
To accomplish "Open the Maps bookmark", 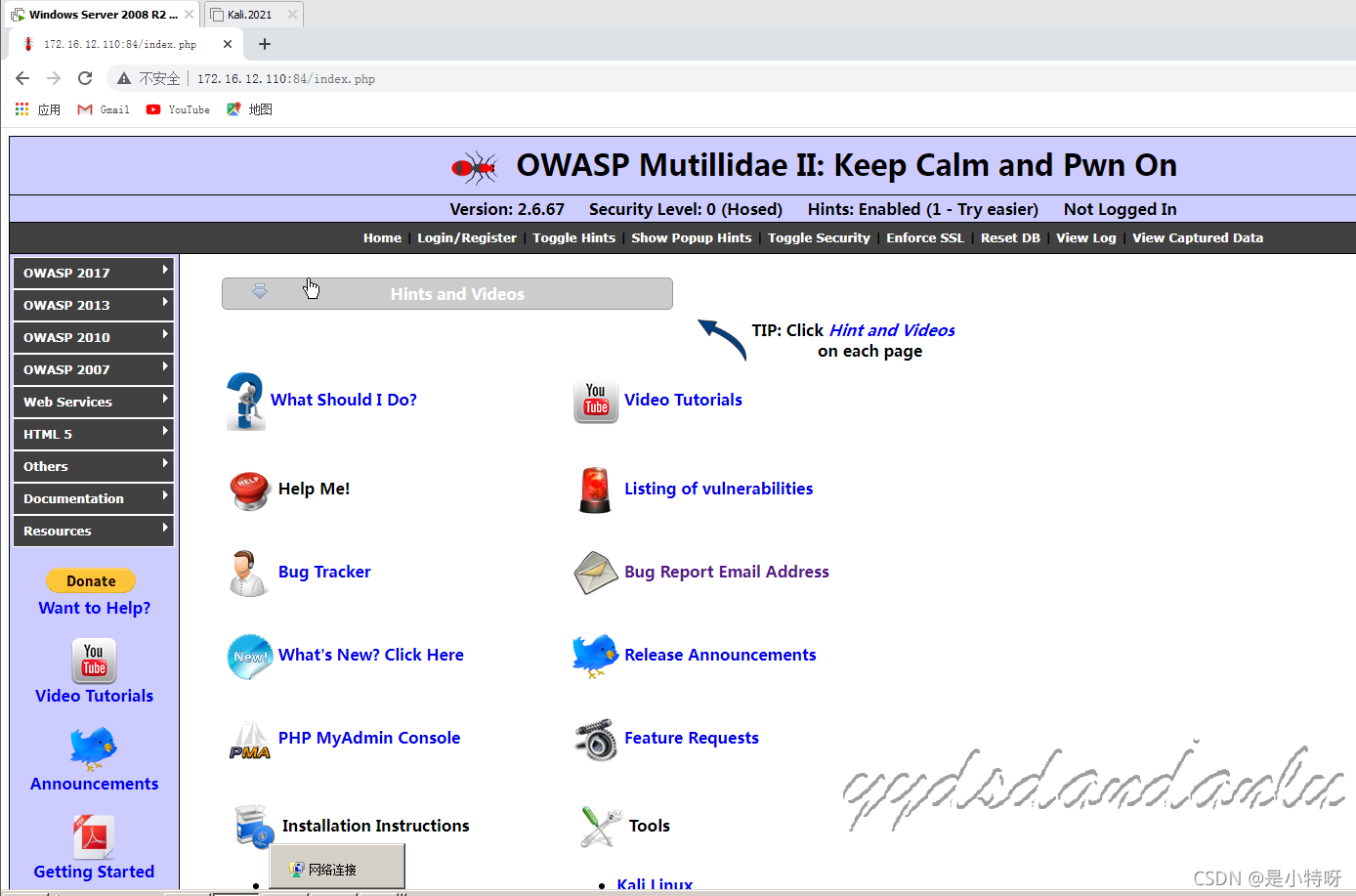I will [x=249, y=109].
